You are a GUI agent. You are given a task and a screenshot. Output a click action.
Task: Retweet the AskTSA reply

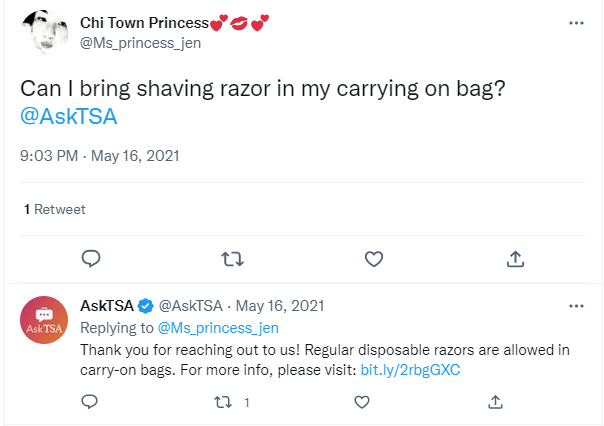pyautogui.click(x=225, y=402)
